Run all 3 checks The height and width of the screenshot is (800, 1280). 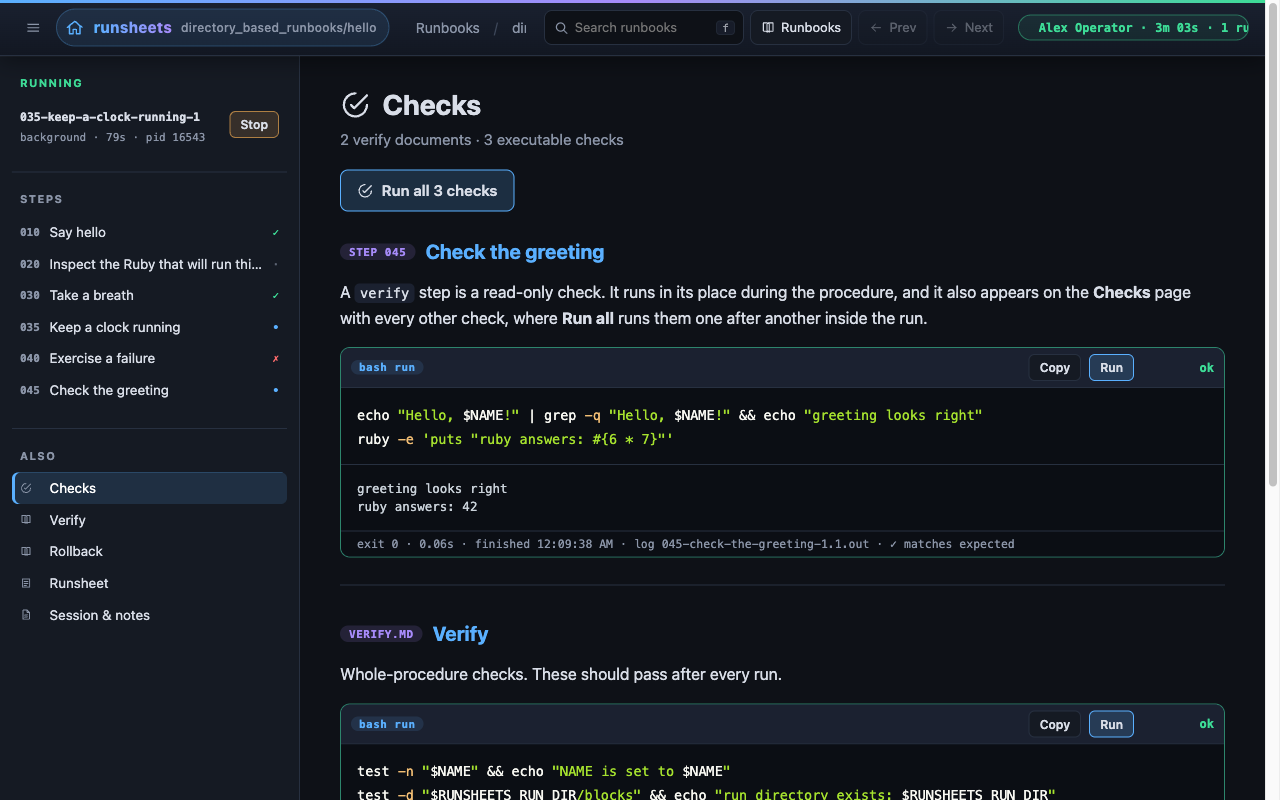427,191
